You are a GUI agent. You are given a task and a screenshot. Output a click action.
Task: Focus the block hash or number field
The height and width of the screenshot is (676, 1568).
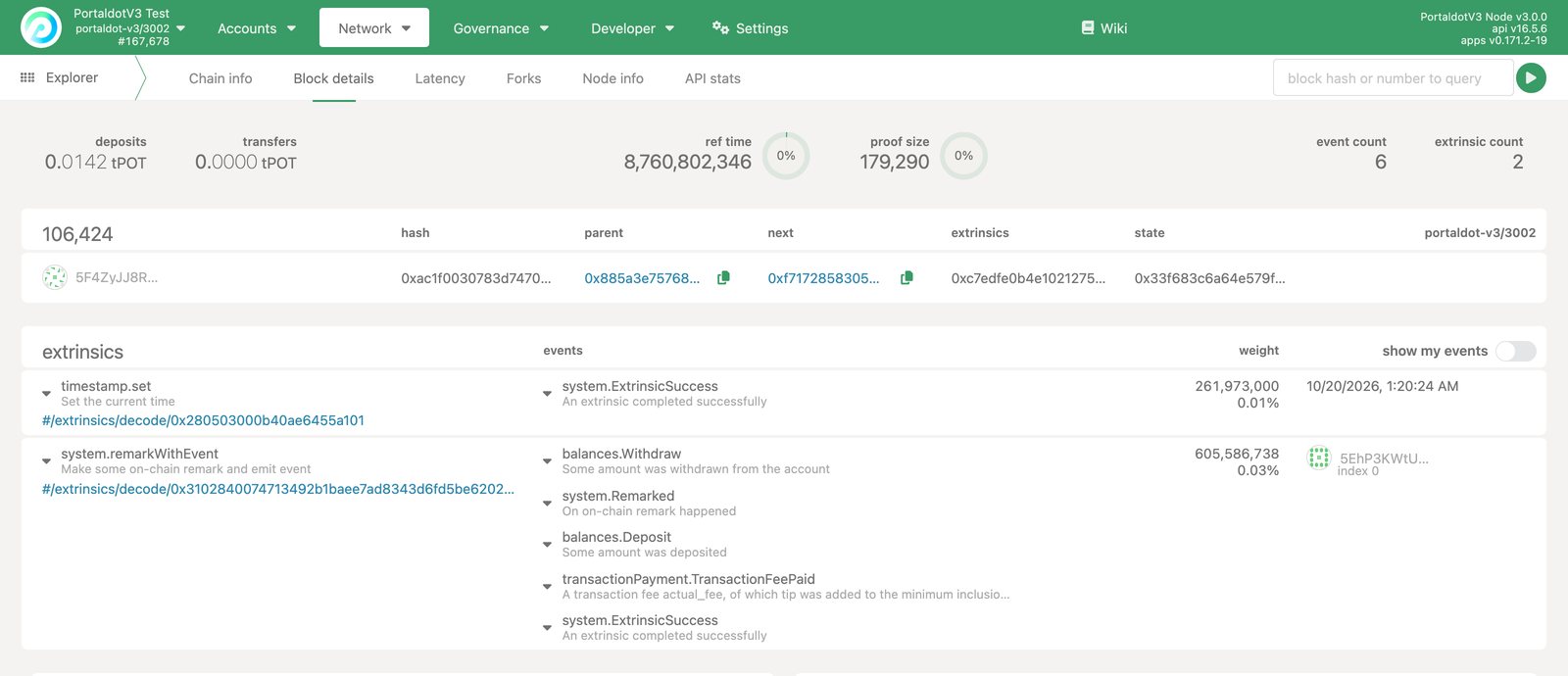(1393, 78)
